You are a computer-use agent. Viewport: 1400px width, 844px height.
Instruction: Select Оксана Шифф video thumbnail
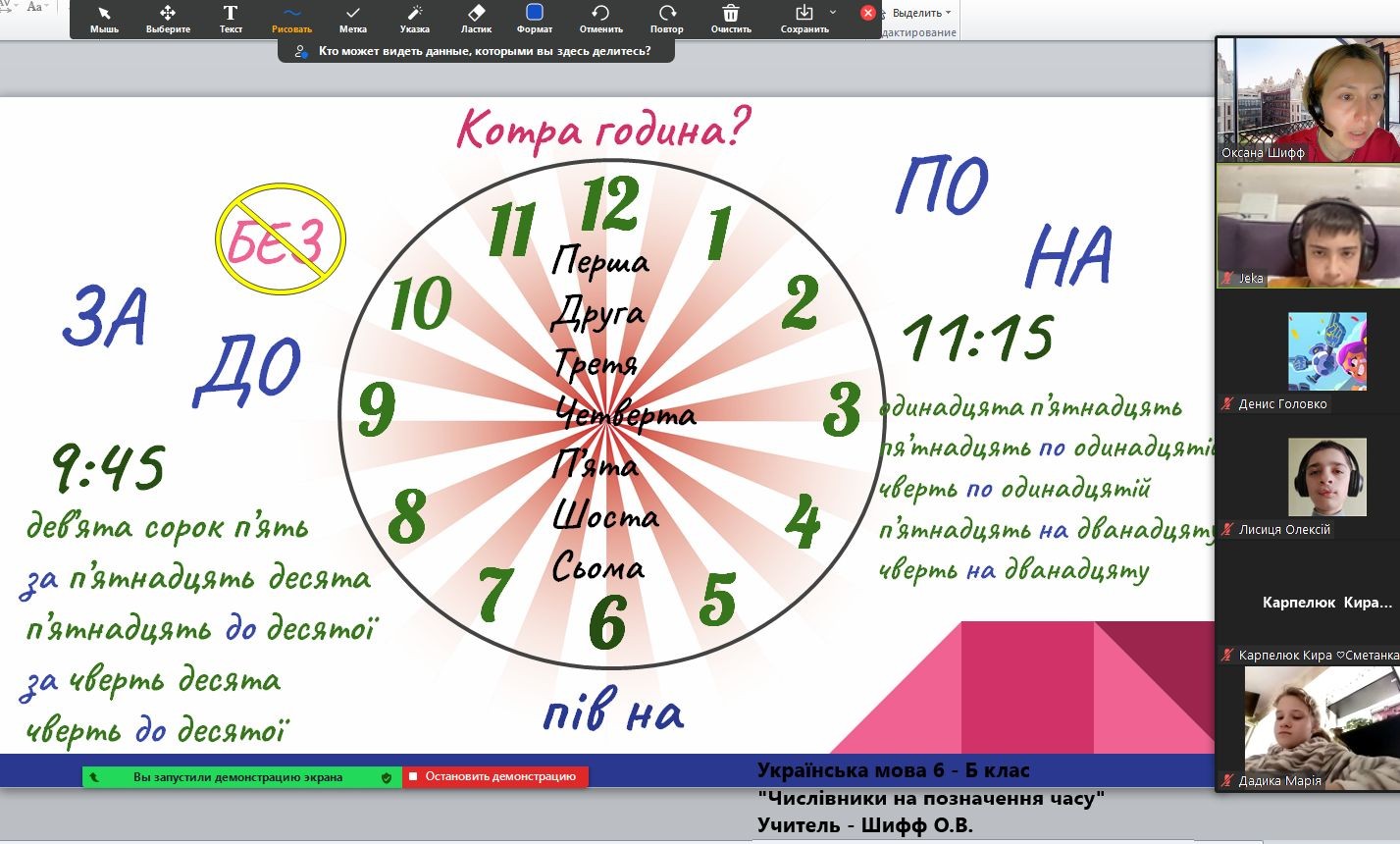coord(1307,99)
